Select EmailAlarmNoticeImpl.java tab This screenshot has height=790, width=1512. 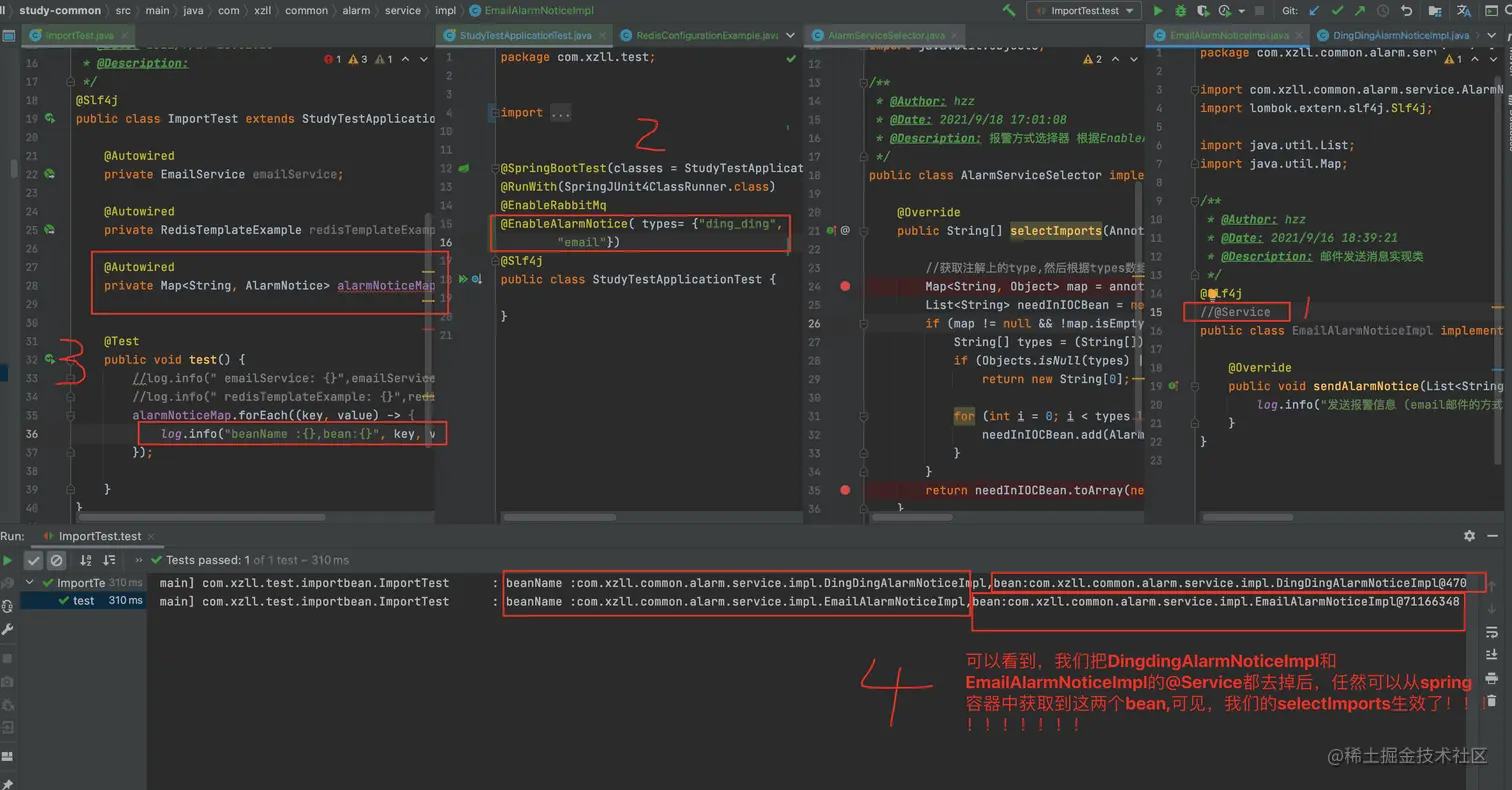(x=1227, y=35)
